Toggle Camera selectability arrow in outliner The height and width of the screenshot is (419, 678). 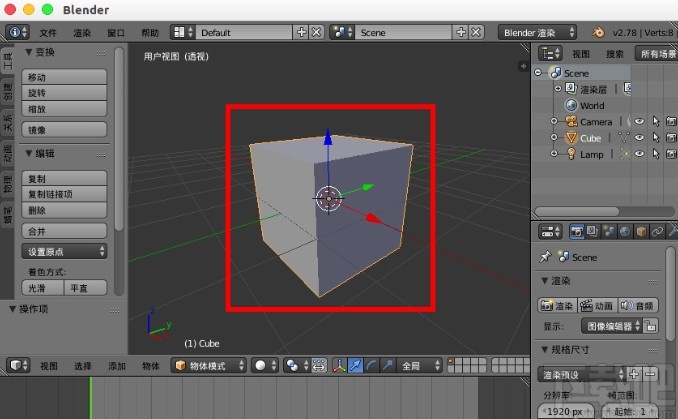tap(656, 122)
